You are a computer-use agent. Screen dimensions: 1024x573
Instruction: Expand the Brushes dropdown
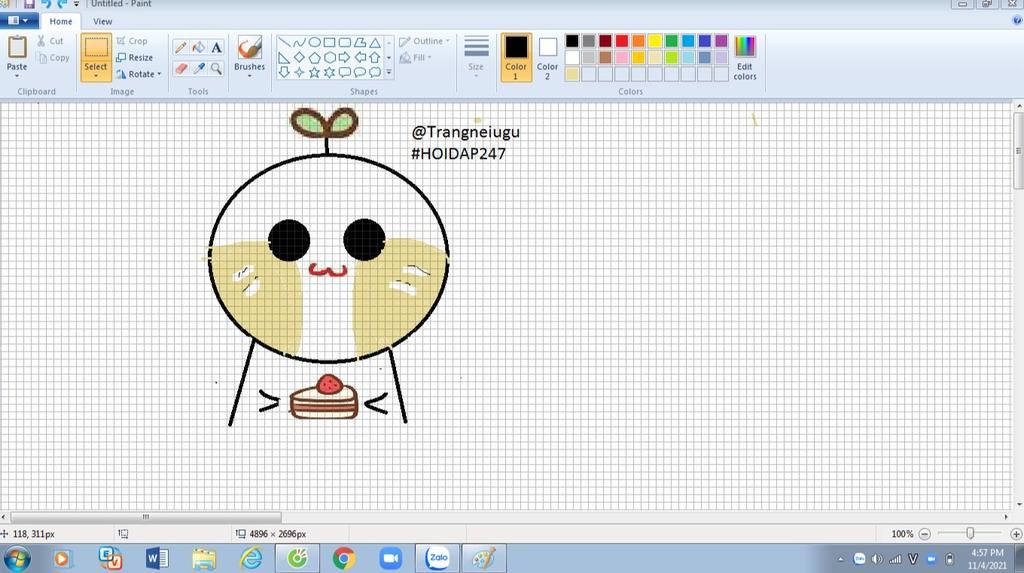249,76
